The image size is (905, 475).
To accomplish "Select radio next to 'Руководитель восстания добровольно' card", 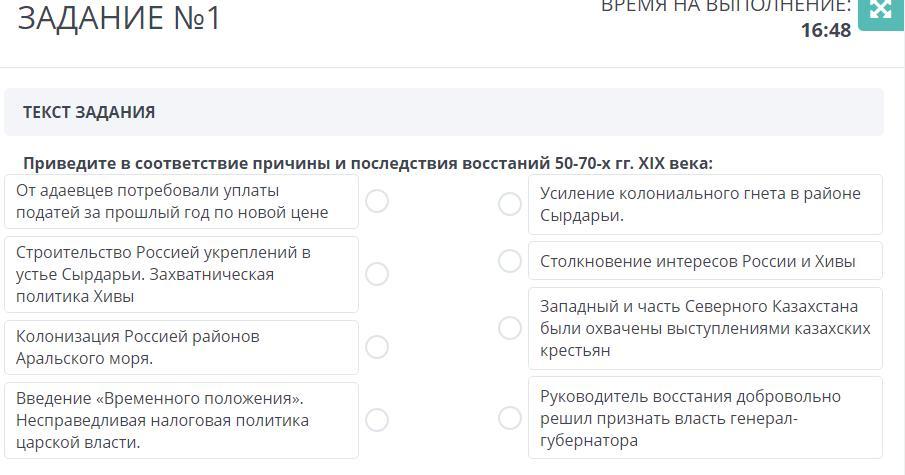I will click(510, 418).
